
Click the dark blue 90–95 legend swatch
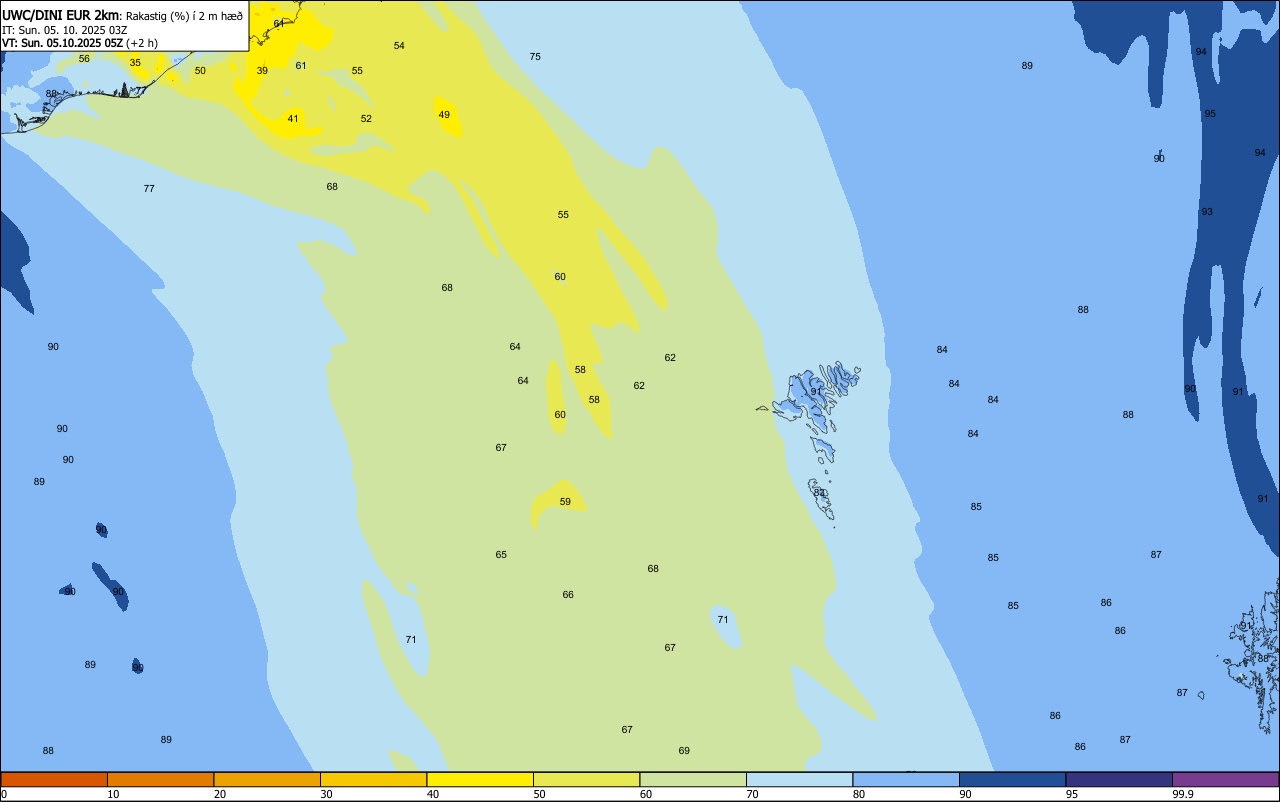1012,779
